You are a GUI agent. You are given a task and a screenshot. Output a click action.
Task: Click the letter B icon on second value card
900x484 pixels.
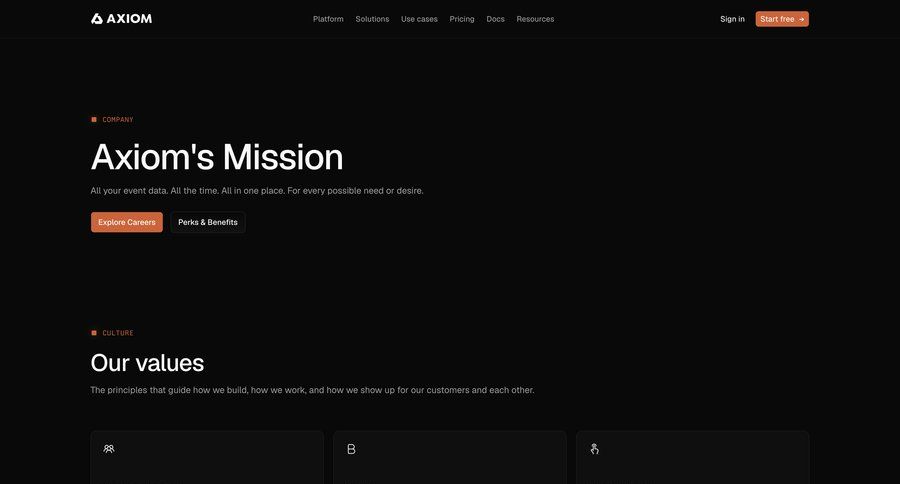[x=351, y=449]
